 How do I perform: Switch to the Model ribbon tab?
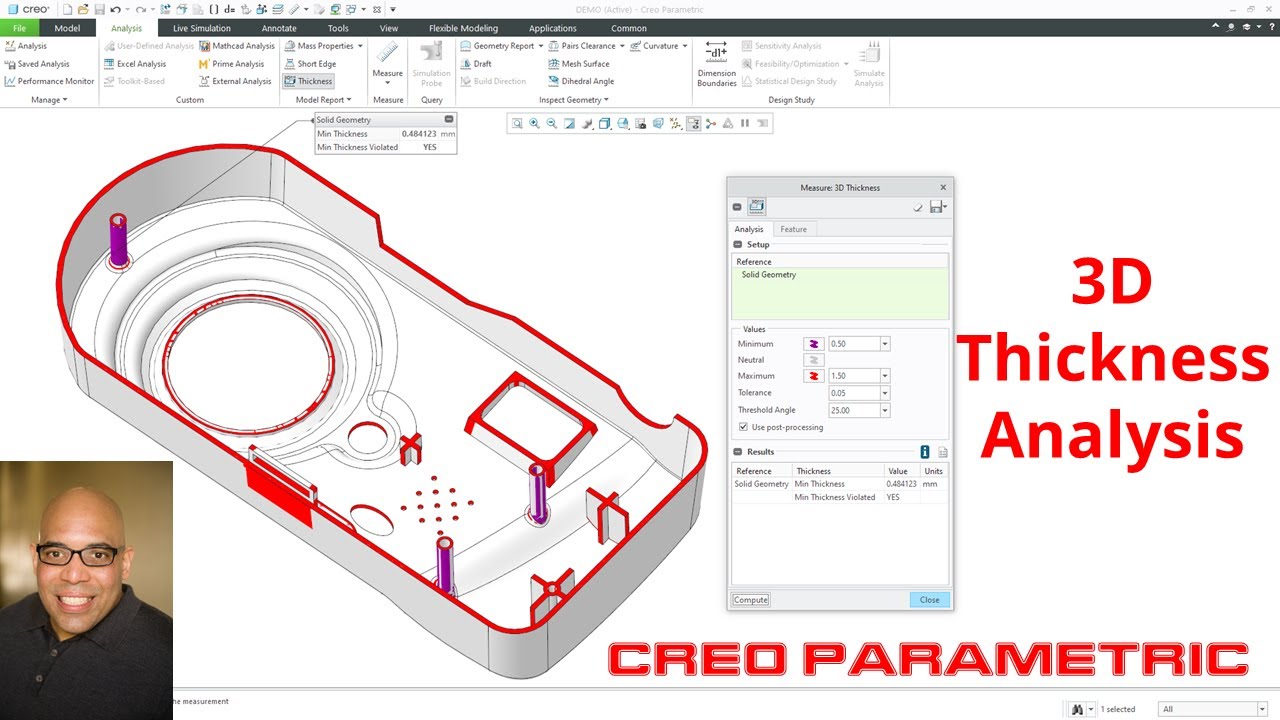tap(68, 28)
